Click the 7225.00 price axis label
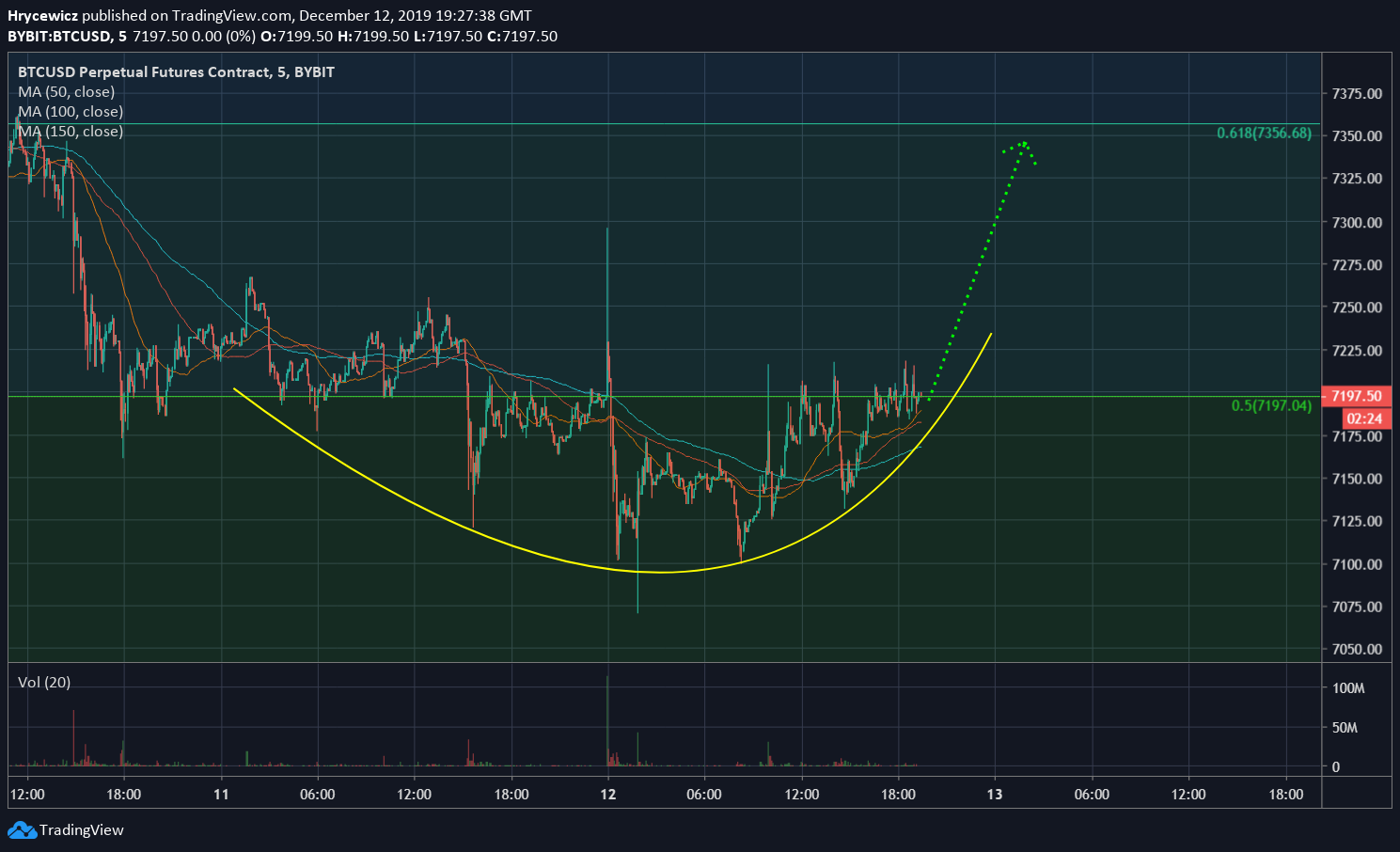This screenshot has height=852, width=1400. 1357,351
